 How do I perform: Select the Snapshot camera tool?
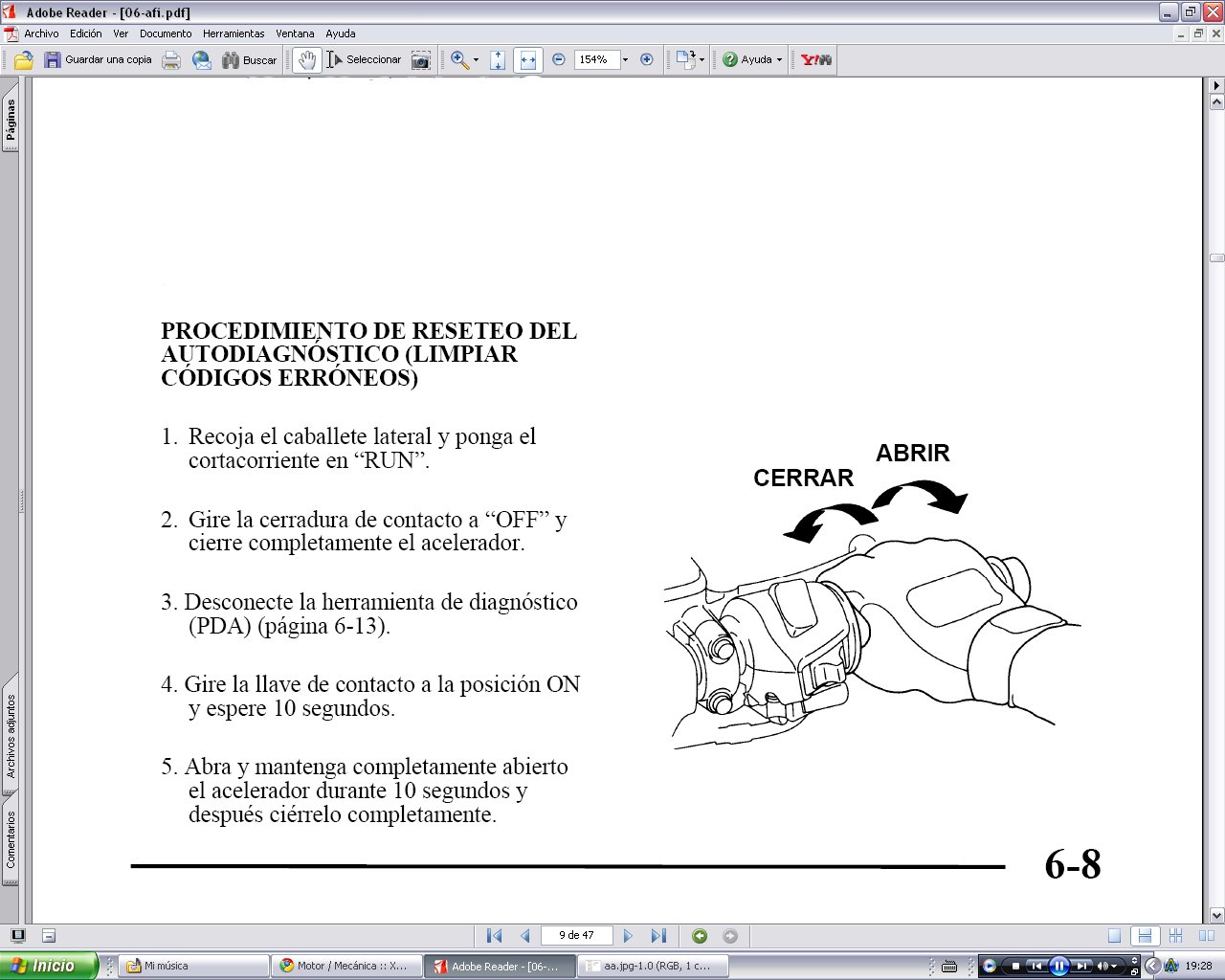pos(420,59)
